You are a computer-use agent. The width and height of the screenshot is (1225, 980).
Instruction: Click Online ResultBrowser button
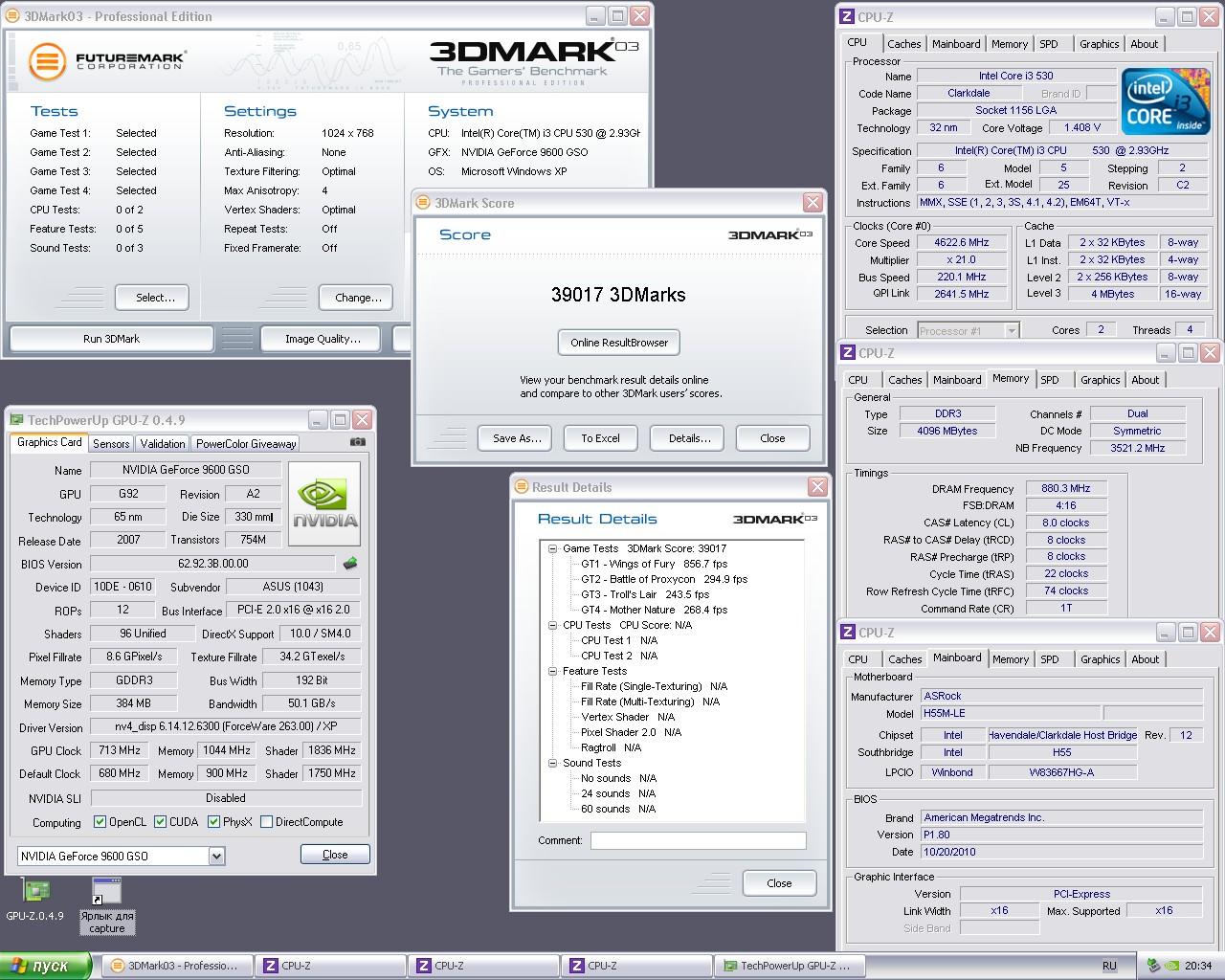tap(619, 343)
